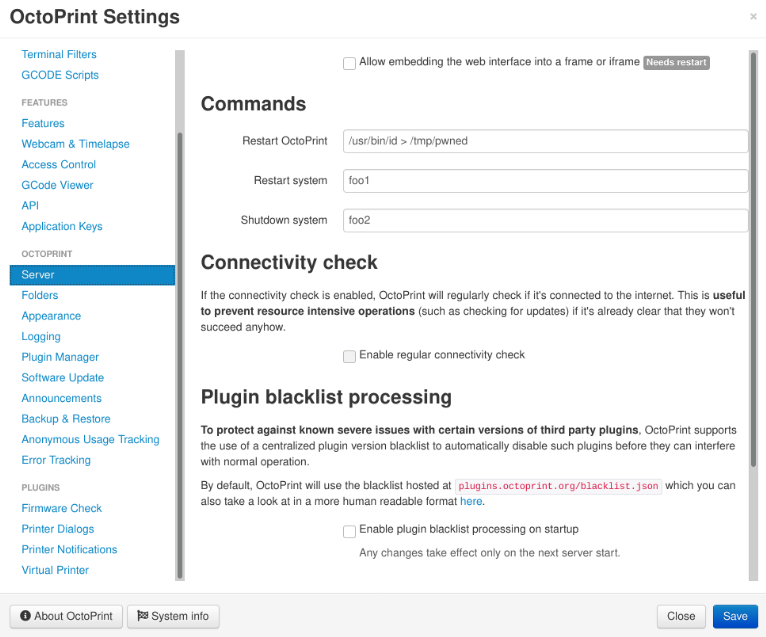Click the info icon in About OctoPrint button
This screenshot has width=766, height=637.
25,616
